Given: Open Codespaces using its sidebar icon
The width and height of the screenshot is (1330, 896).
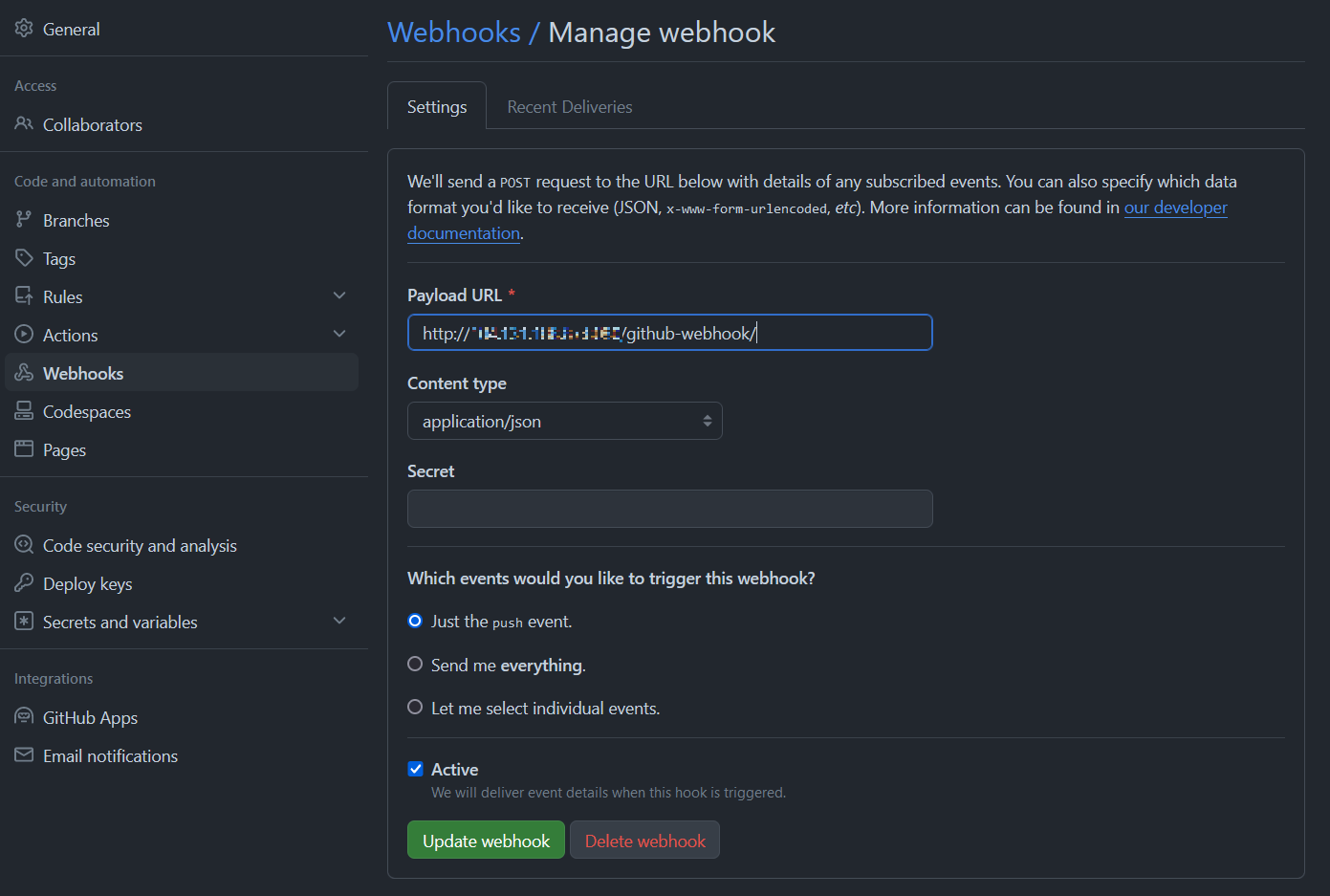Looking at the screenshot, I should [x=24, y=411].
